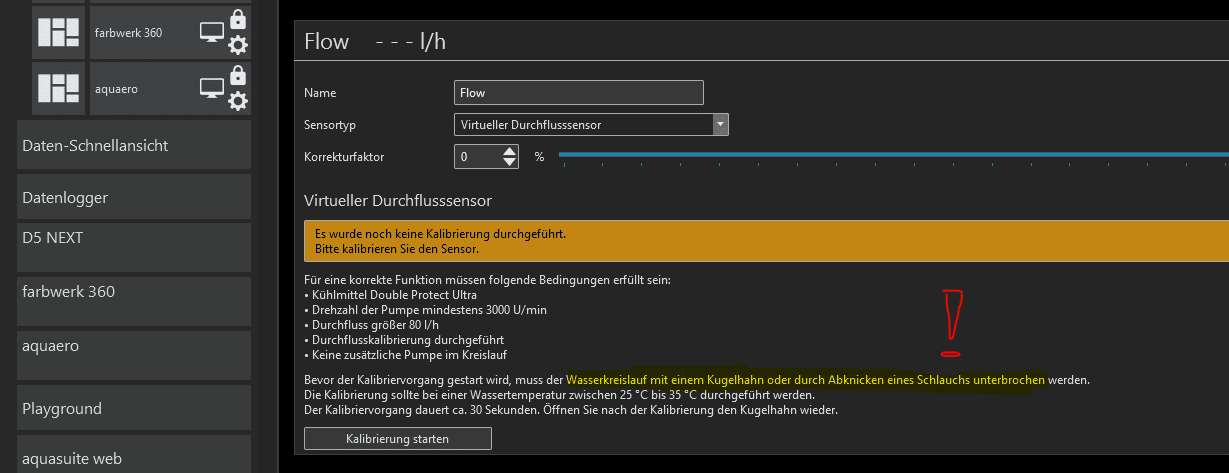Expand the Playground section

134,409
